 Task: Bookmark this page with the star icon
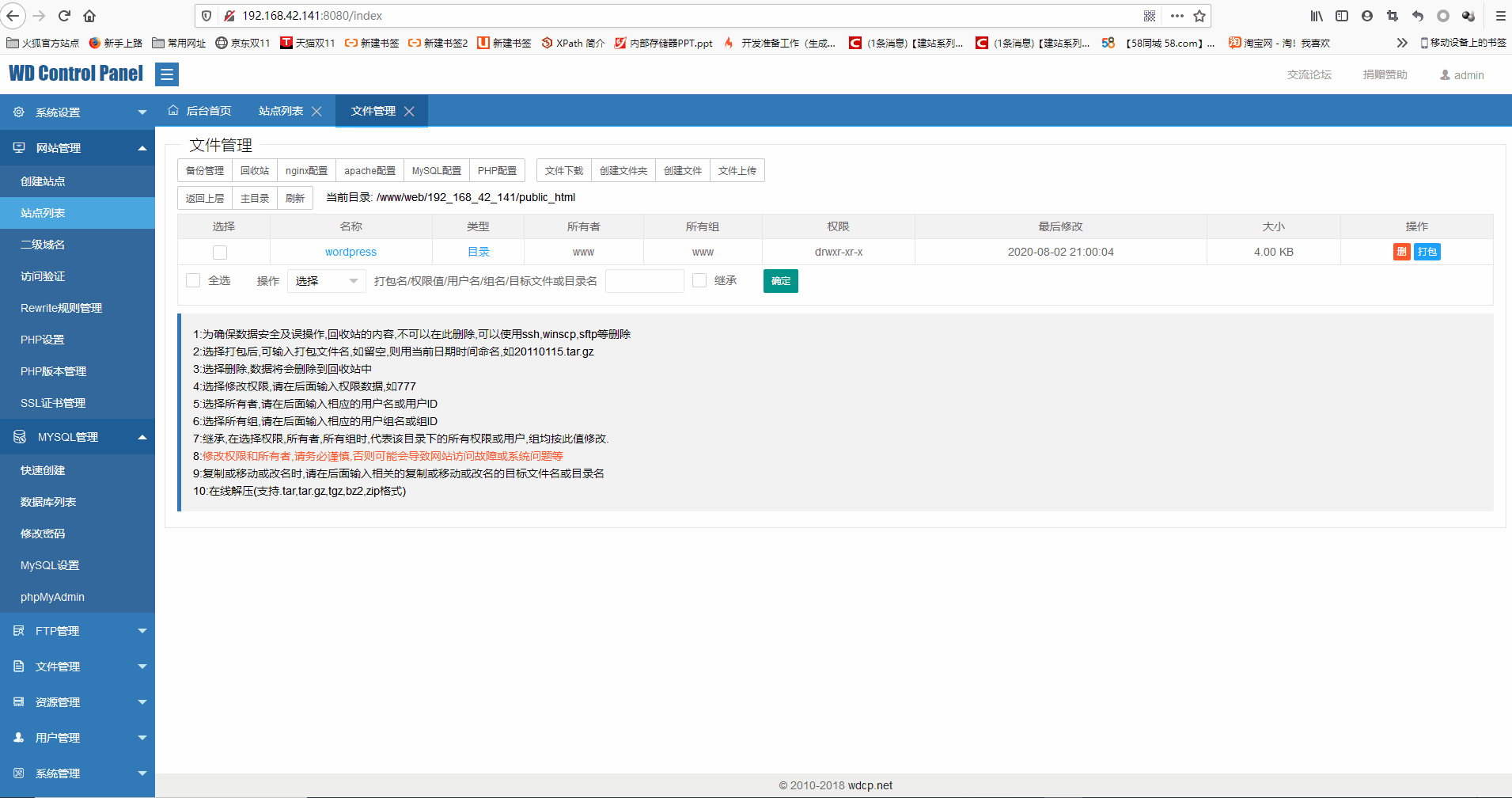[1199, 16]
